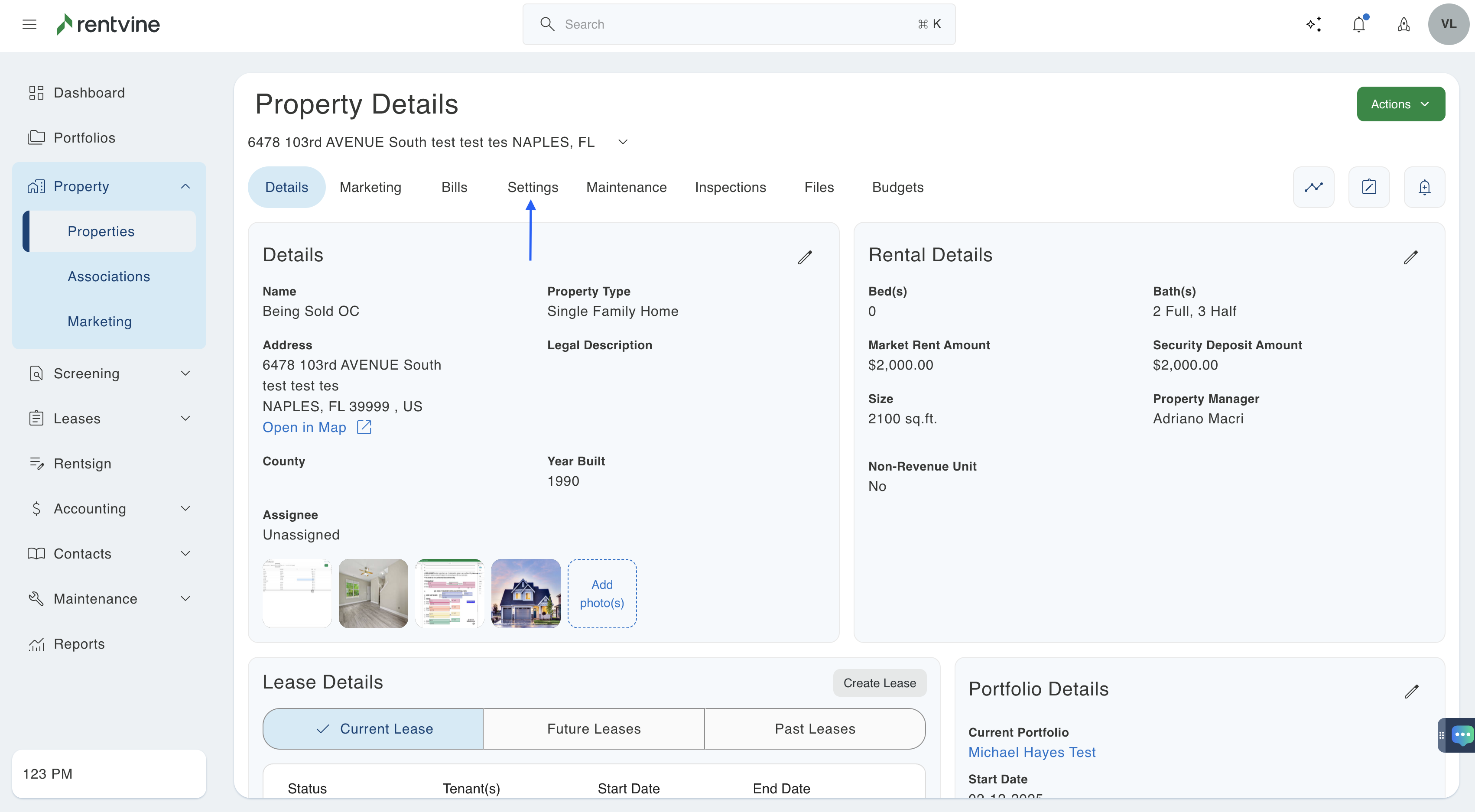Viewport: 1475px width, 812px height.
Task: Edit the Details section with the pencil icon
Action: tap(805, 257)
